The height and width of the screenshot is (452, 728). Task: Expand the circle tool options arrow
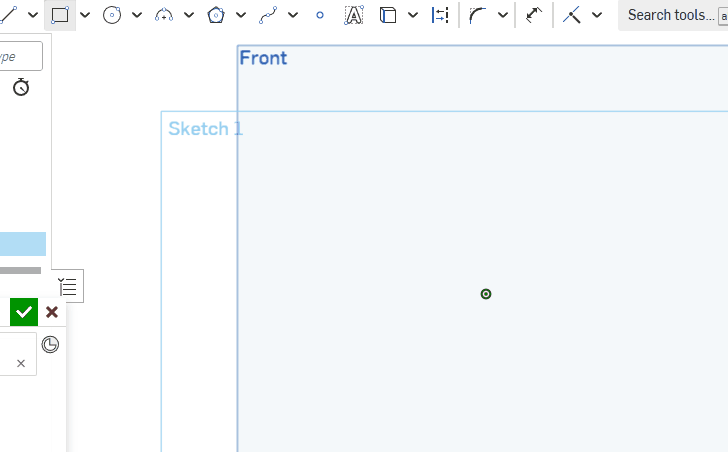[137, 15]
